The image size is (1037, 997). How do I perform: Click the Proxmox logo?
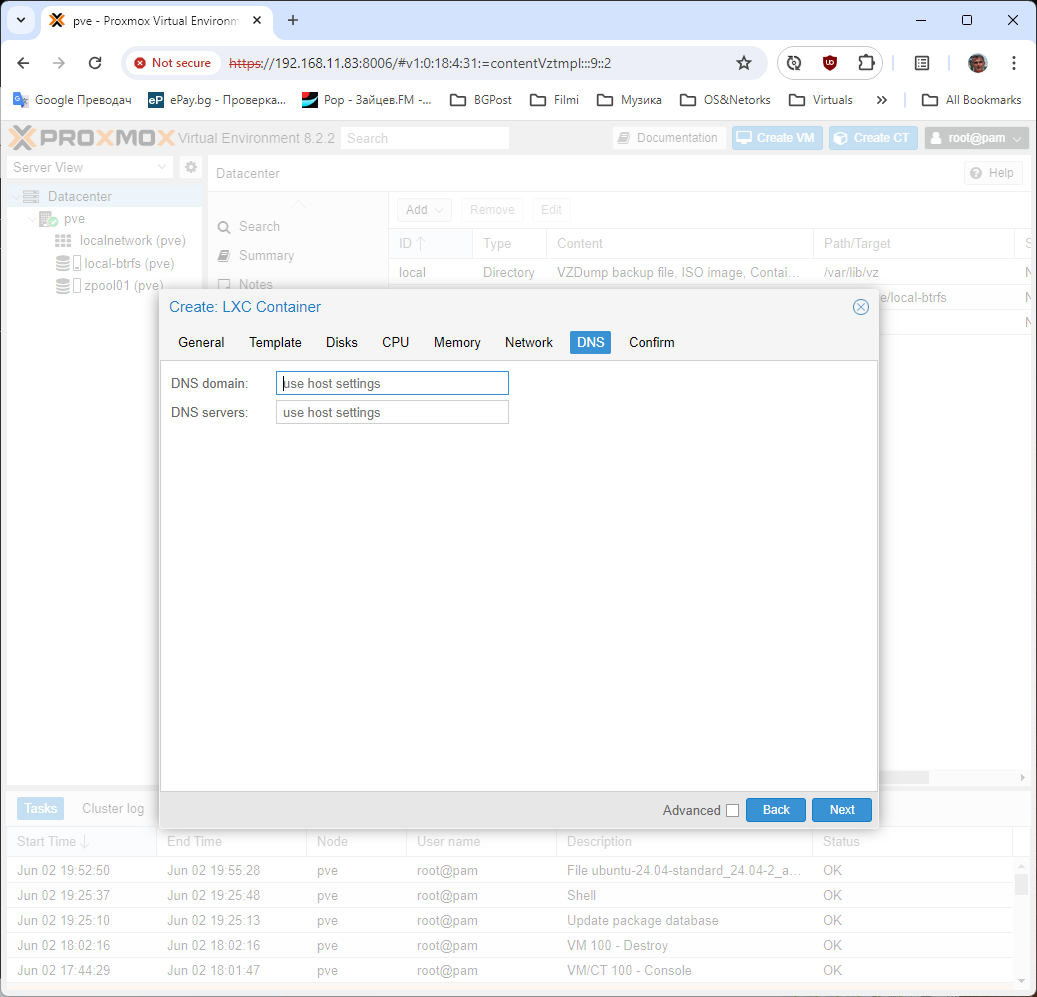(x=91, y=138)
